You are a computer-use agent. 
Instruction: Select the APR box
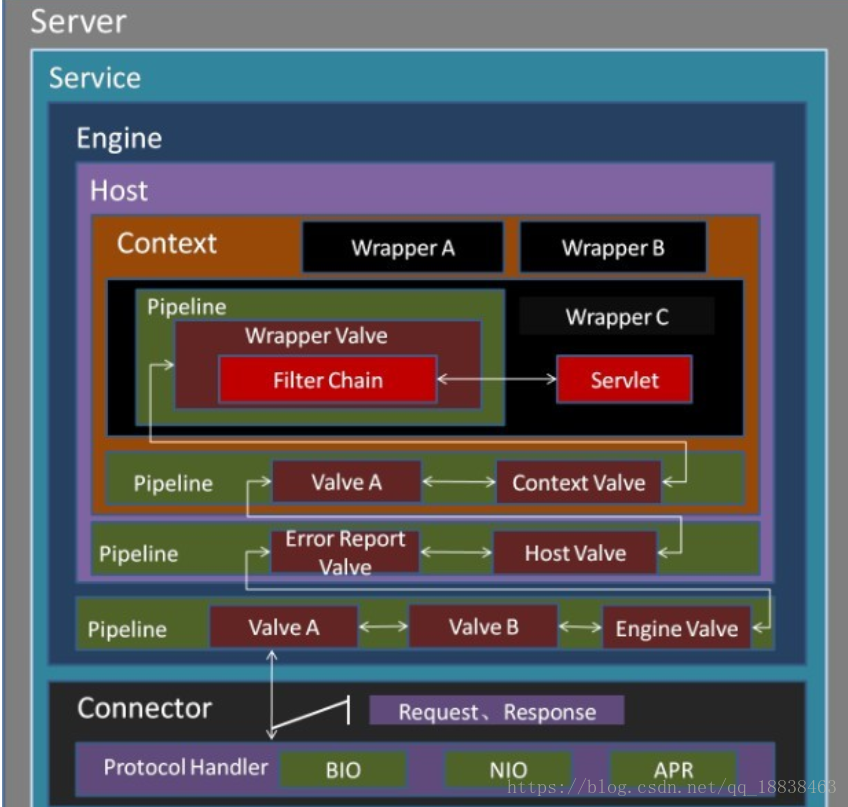coord(673,769)
